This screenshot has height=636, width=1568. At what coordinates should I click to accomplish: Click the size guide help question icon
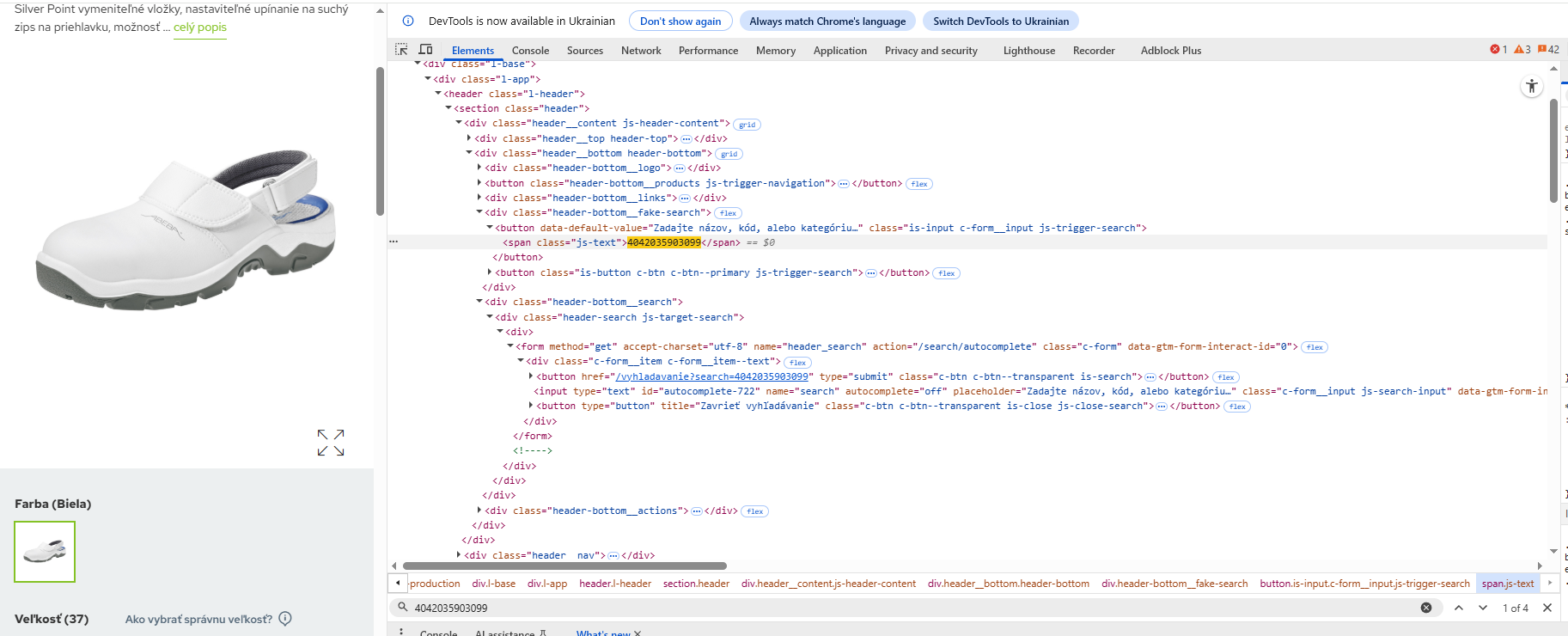(x=285, y=618)
